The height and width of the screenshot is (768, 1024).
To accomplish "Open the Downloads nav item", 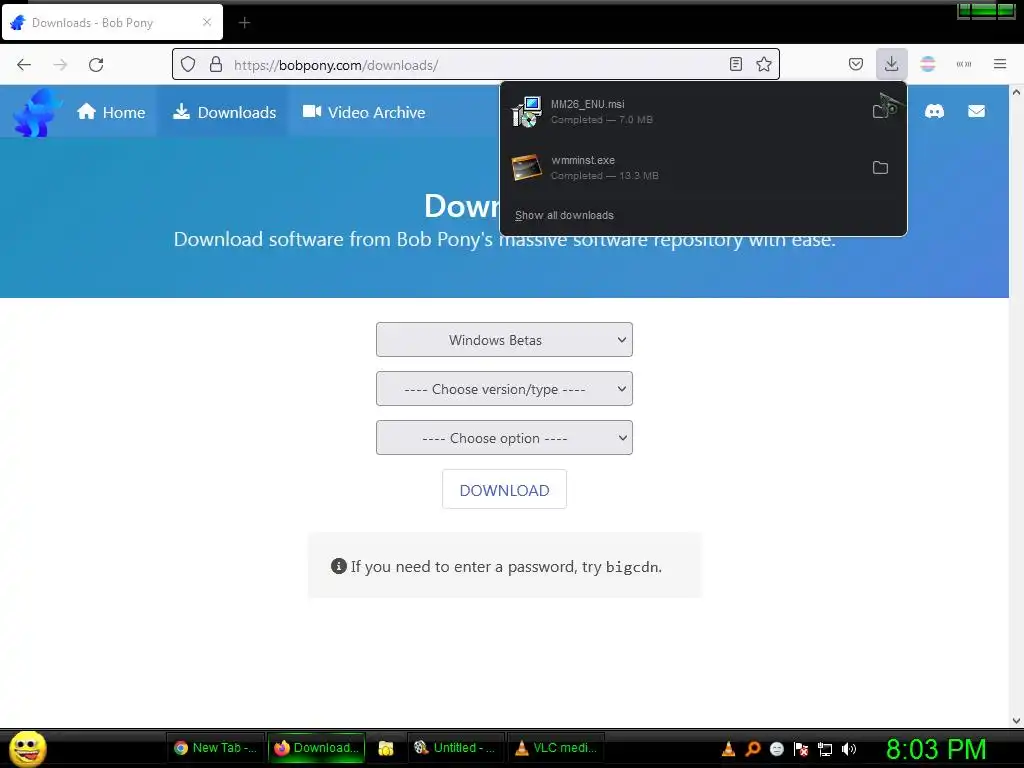I will coord(224,112).
